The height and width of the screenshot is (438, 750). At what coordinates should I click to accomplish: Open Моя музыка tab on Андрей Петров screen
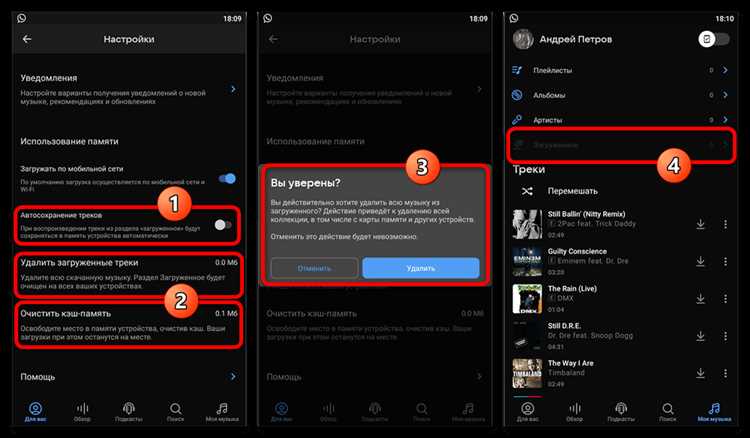714,412
